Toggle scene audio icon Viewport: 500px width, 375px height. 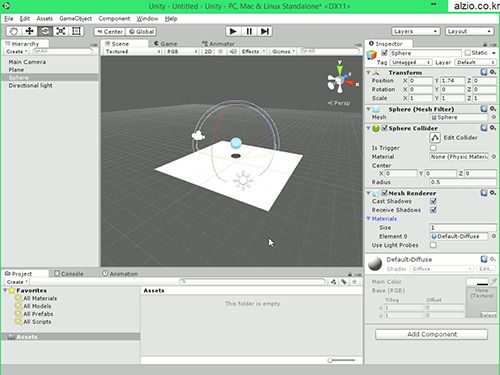(233, 51)
